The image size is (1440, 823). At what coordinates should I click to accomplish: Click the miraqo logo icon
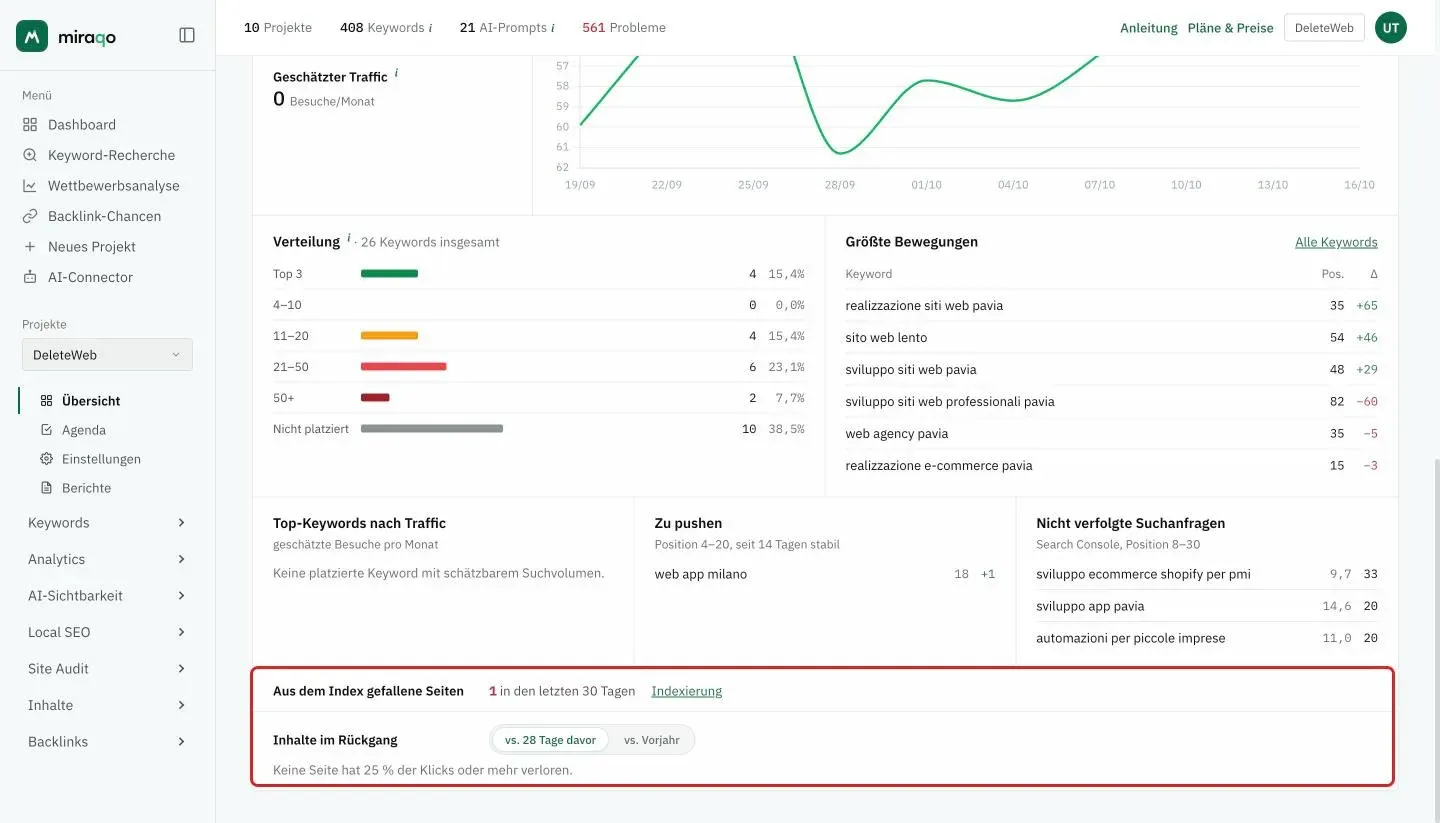tap(32, 36)
